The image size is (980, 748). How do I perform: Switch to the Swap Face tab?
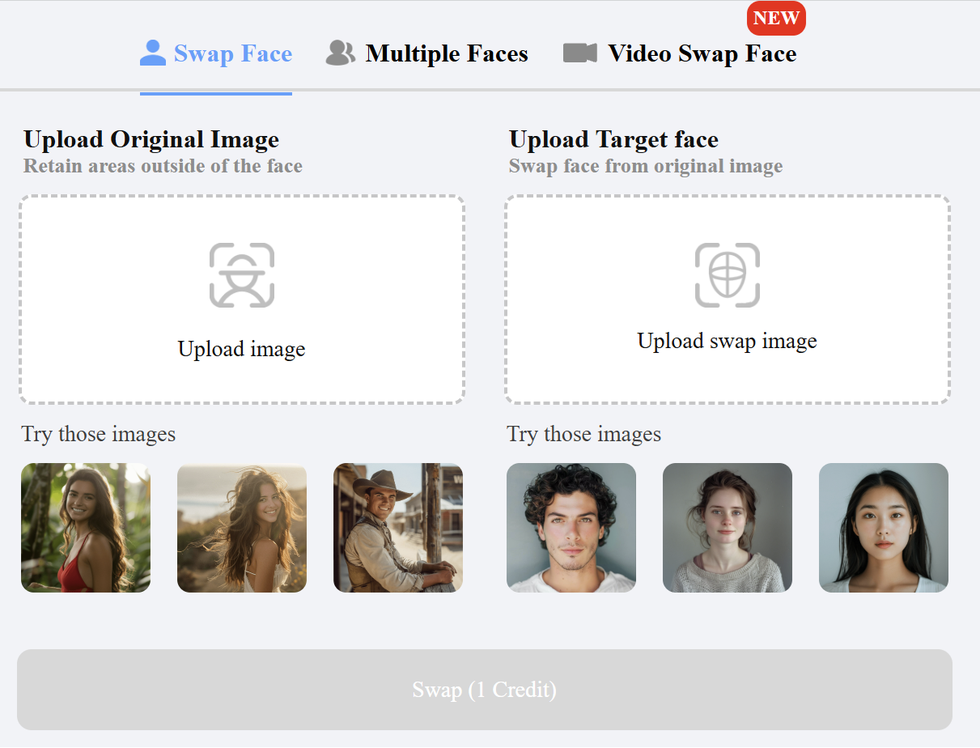click(232, 54)
